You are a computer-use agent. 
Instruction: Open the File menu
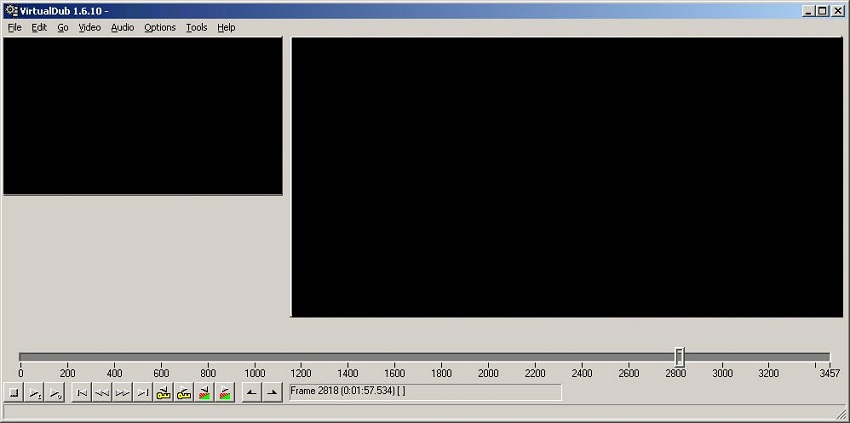click(x=15, y=27)
